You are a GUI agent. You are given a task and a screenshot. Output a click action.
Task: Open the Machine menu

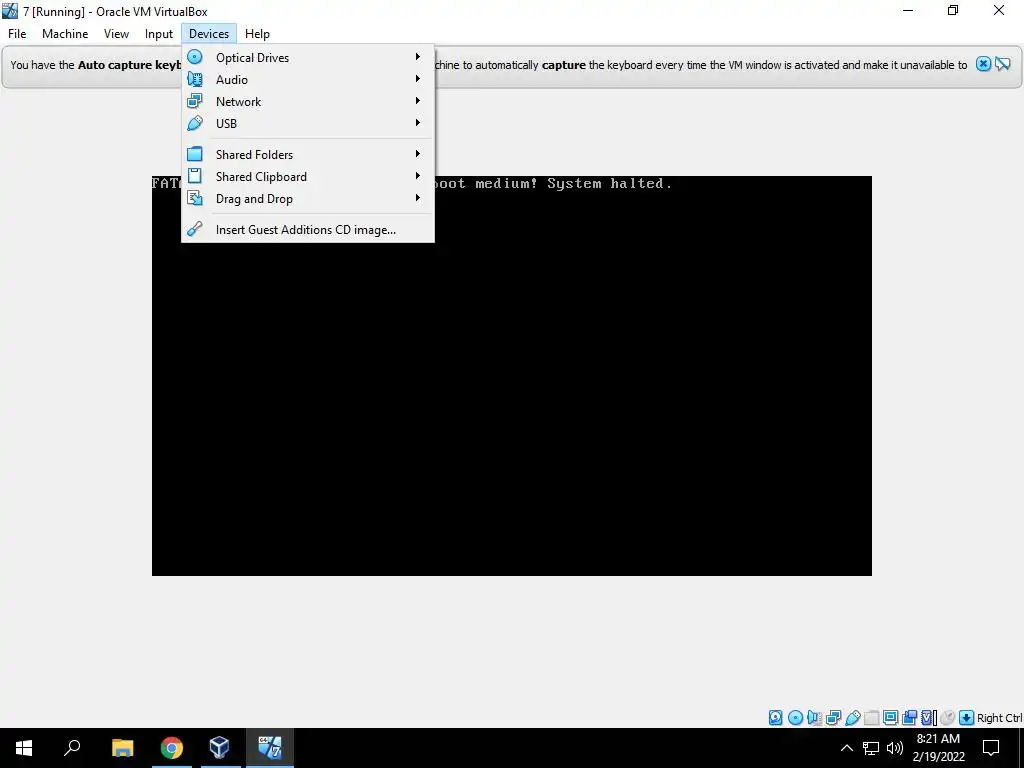[x=65, y=34]
